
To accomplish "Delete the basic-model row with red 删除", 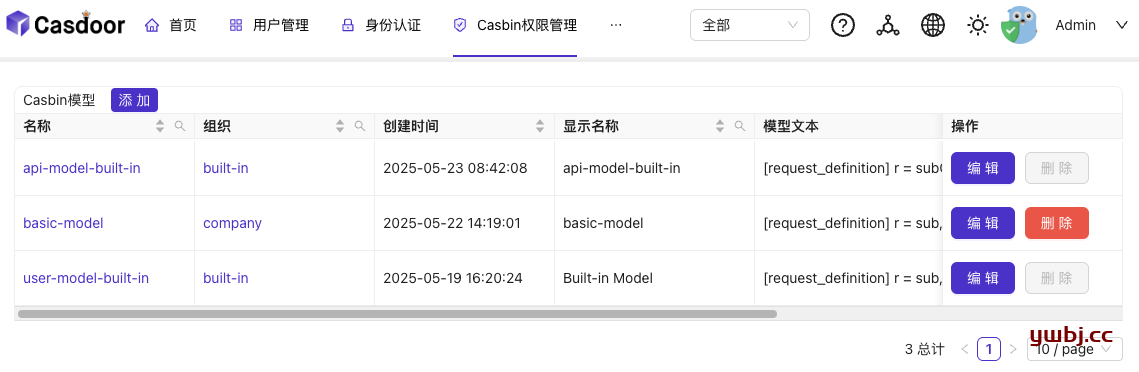I will coord(1056,223).
